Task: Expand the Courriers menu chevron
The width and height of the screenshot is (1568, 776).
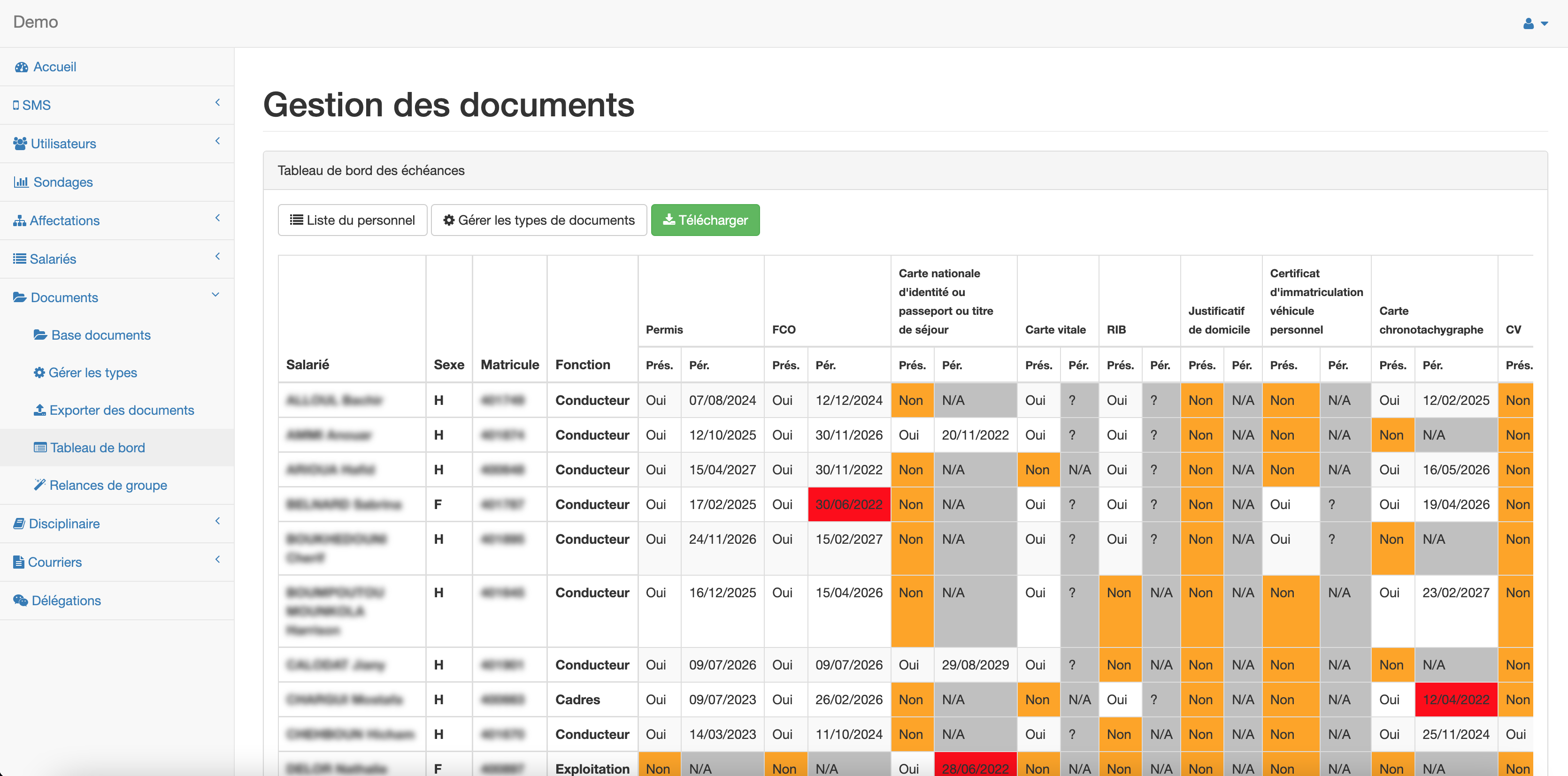Action: [217, 559]
